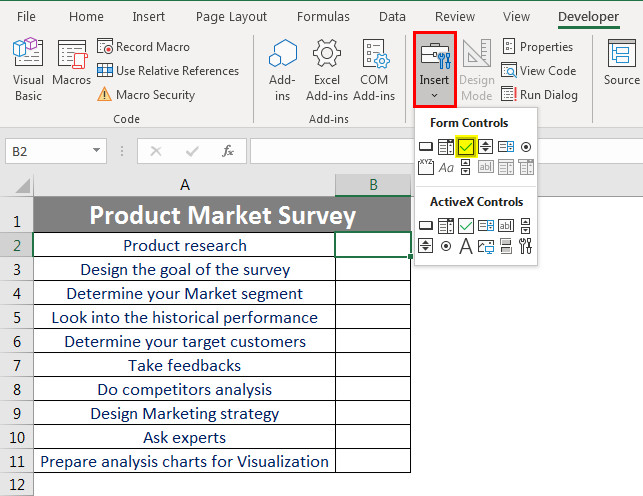The width and height of the screenshot is (643, 496).
Task: Switch to the Formulas tab
Action: pos(323,16)
